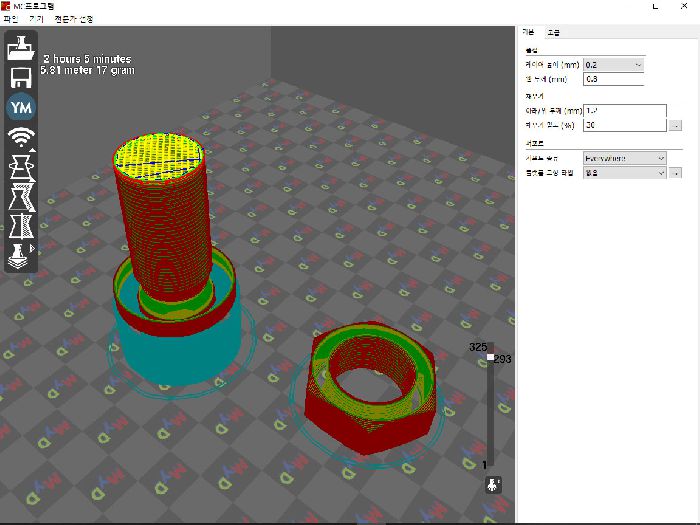Screen dimensions: 700x525
Task: Click the Wi-Fi connection icon
Action: tap(22, 137)
